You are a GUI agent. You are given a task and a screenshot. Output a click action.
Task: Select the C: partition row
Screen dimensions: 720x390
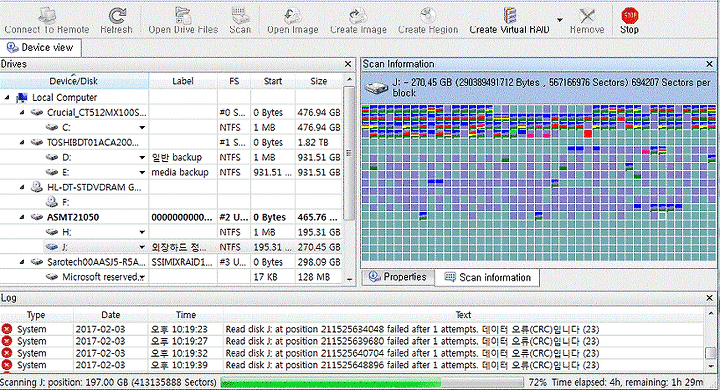click(x=171, y=128)
